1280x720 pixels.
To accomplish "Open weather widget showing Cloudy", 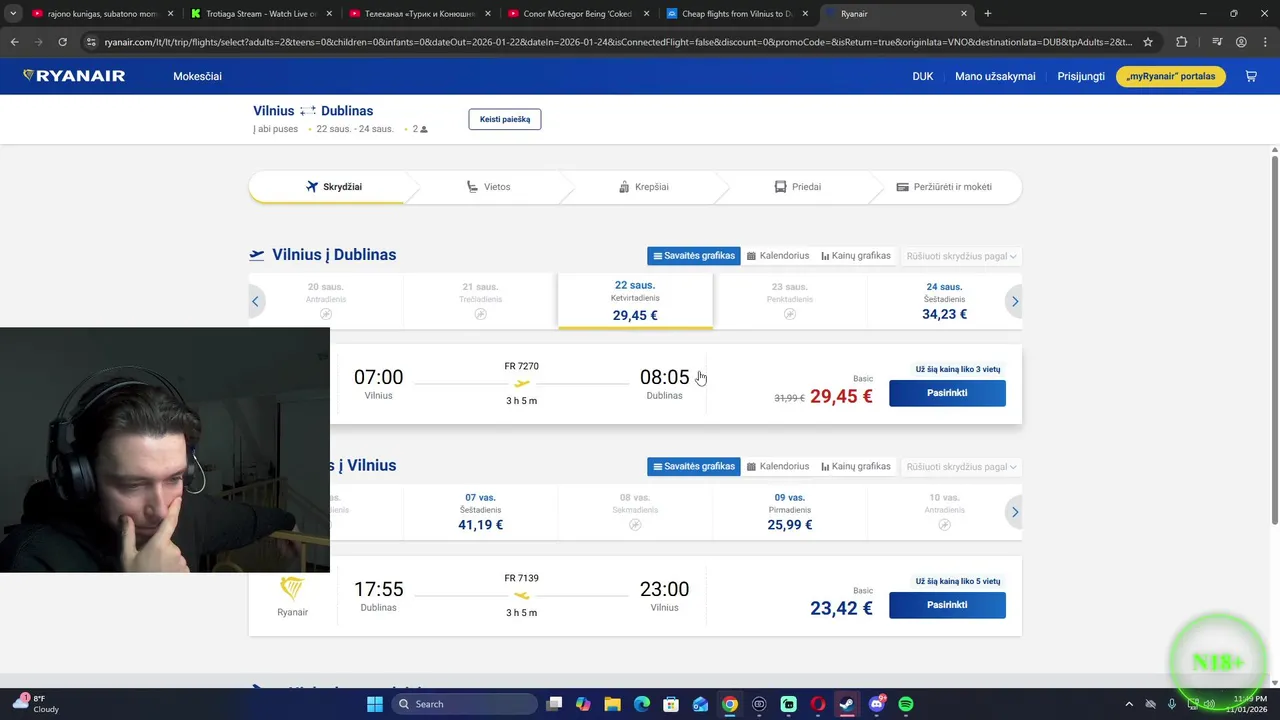I will coord(35,704).
